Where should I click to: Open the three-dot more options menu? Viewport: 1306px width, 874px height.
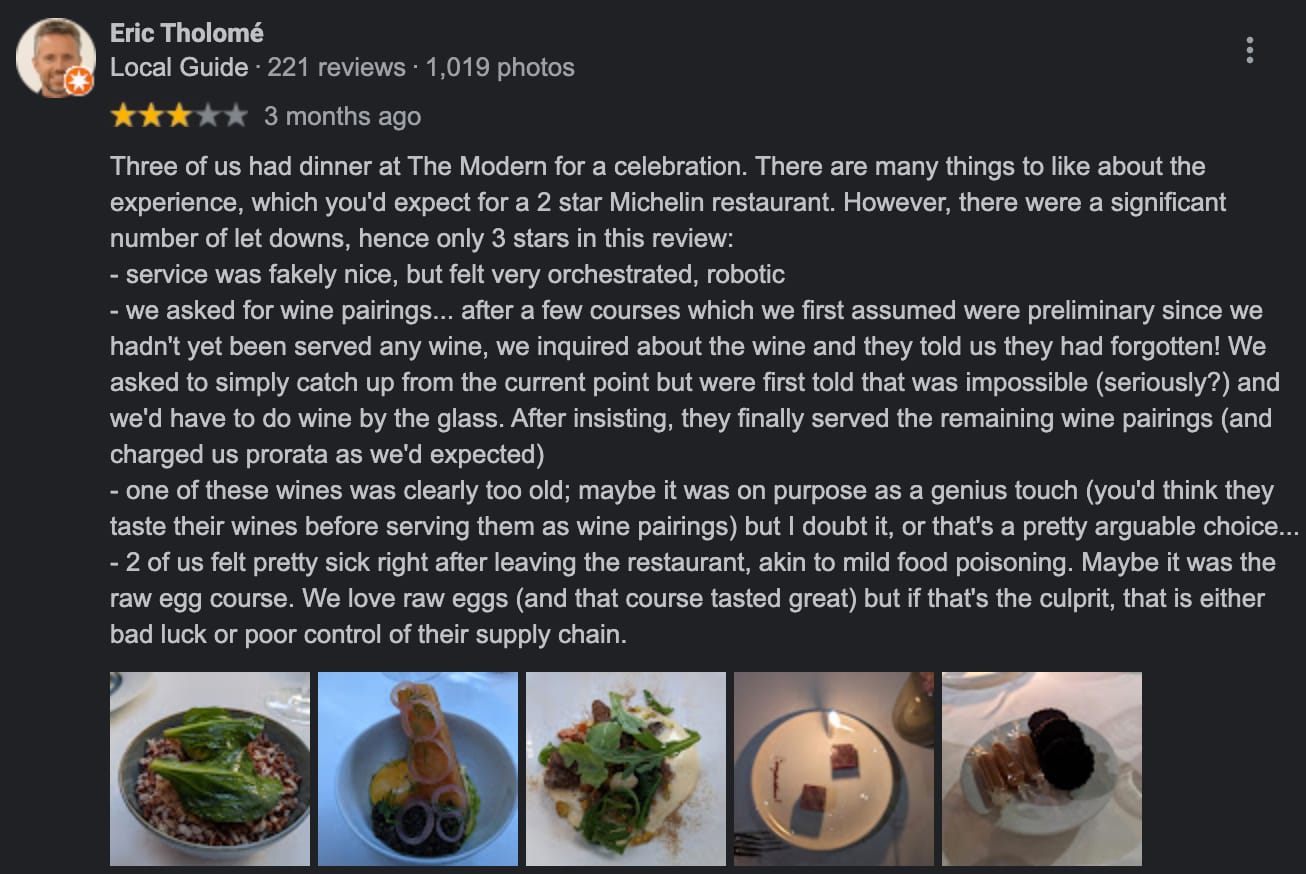coord(1249,50)
